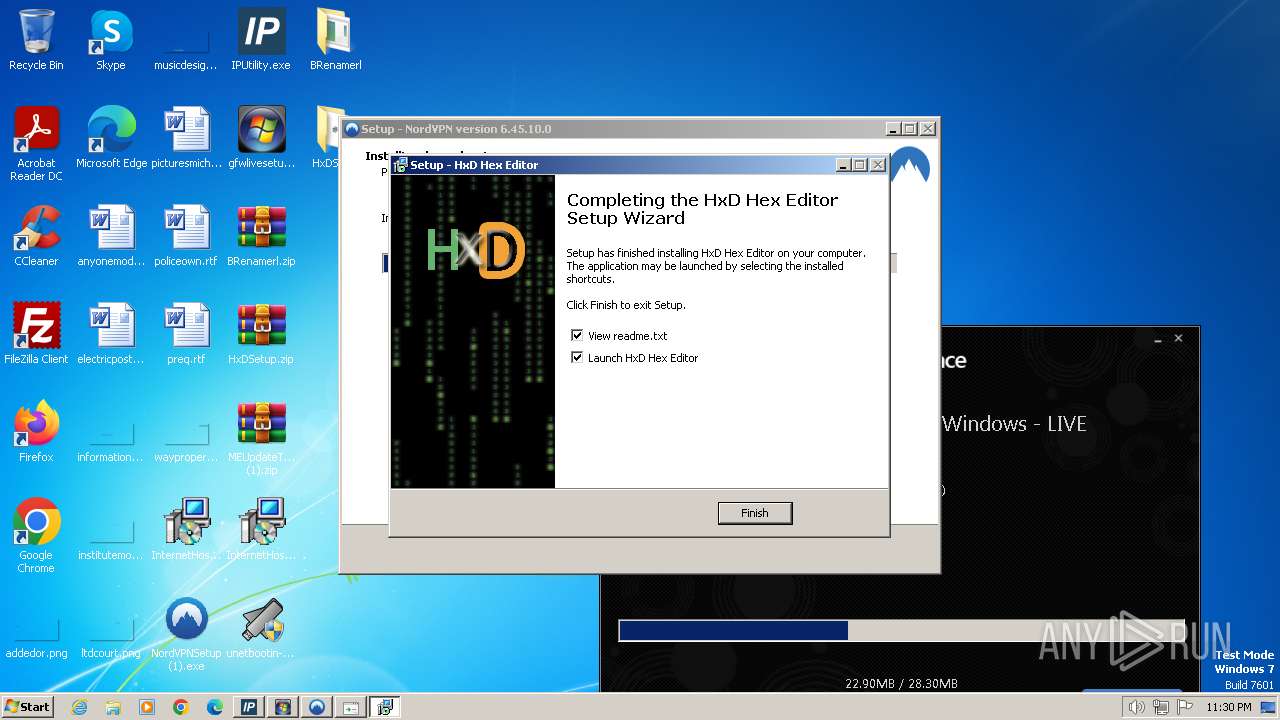The width and height of the screenshot is (1280, 720).
Task: Select the anyonemod... Word document icon
Action: tap(111, 236)
